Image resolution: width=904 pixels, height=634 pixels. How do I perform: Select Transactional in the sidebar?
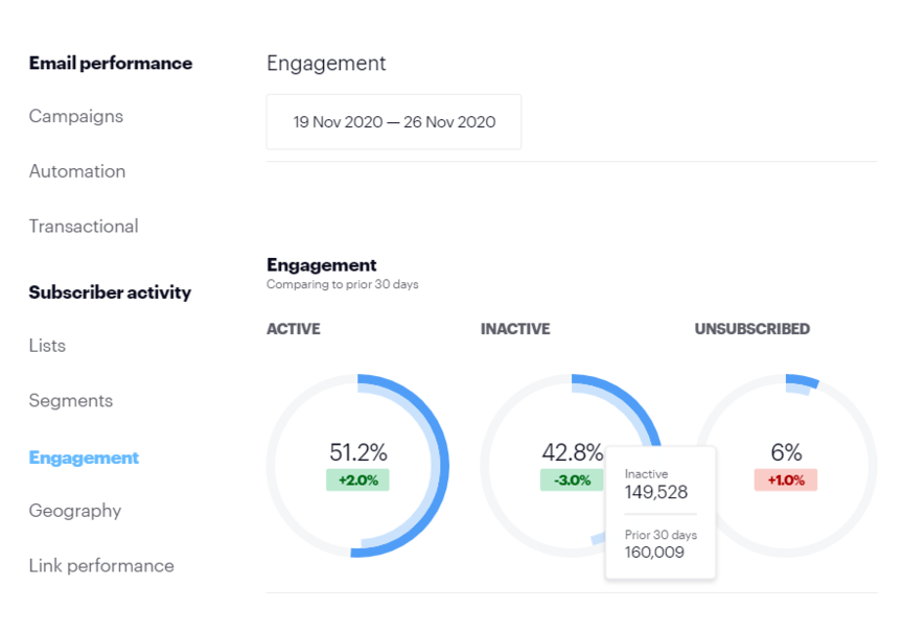(x=84, y=226)
